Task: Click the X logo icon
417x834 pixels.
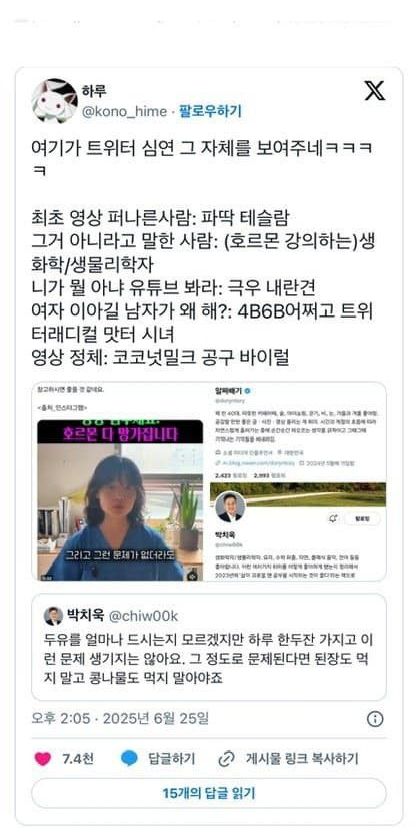Action: (374, 90)
